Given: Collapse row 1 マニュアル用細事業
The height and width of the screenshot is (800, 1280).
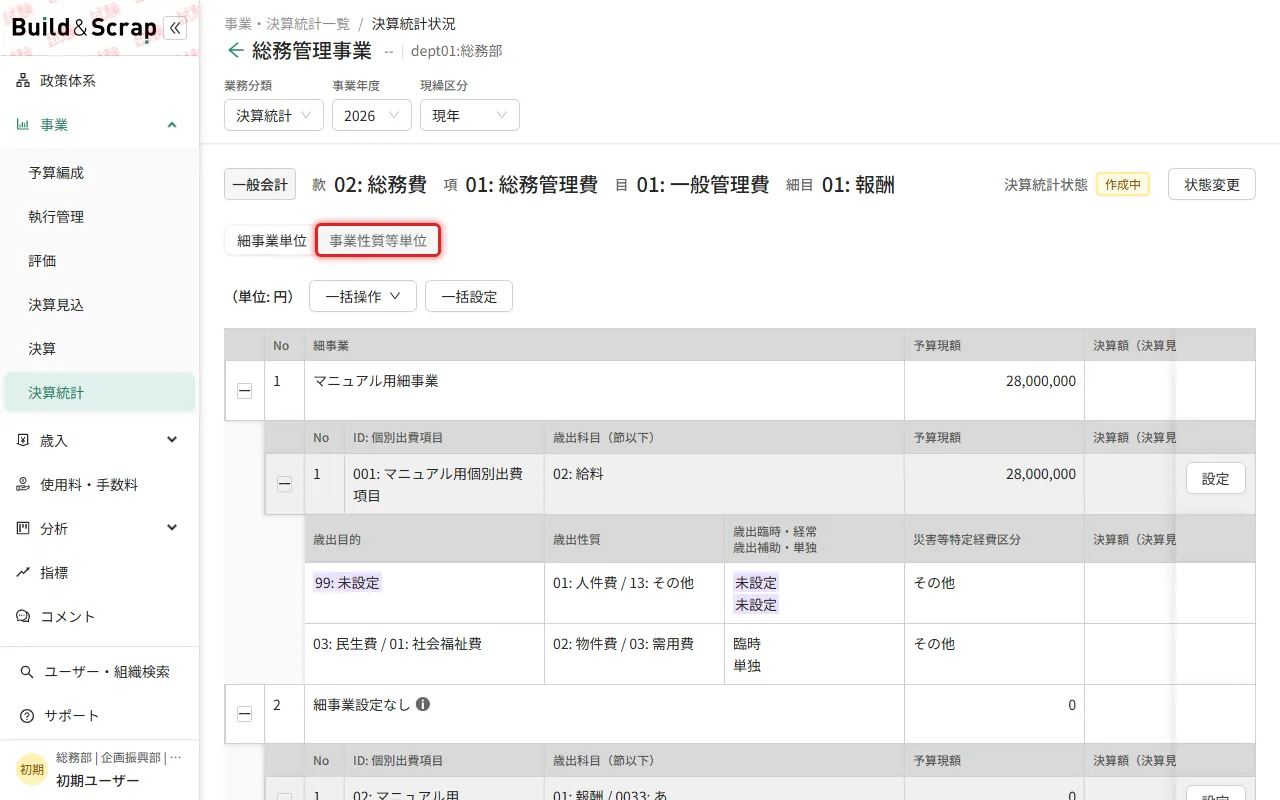Looking at the screenshot, I should (x=244, y=391).
